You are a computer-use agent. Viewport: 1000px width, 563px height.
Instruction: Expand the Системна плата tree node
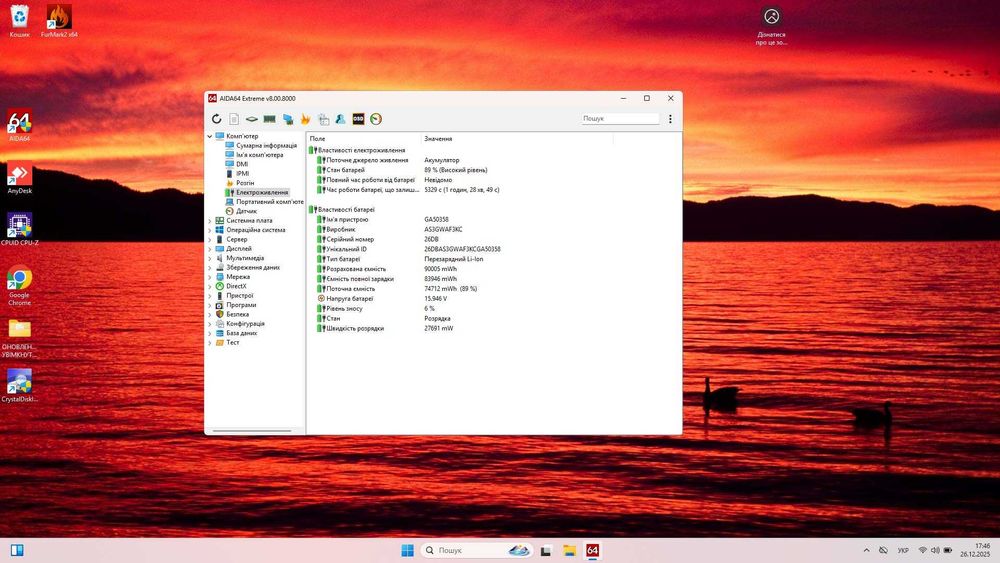tap(210, 221)
